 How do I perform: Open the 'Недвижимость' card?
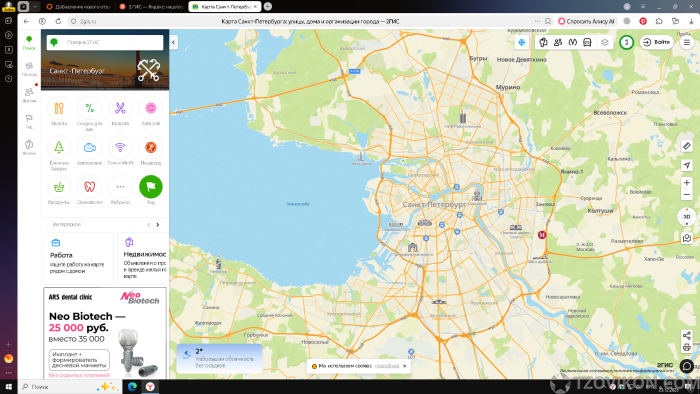(x=143, y=258)
